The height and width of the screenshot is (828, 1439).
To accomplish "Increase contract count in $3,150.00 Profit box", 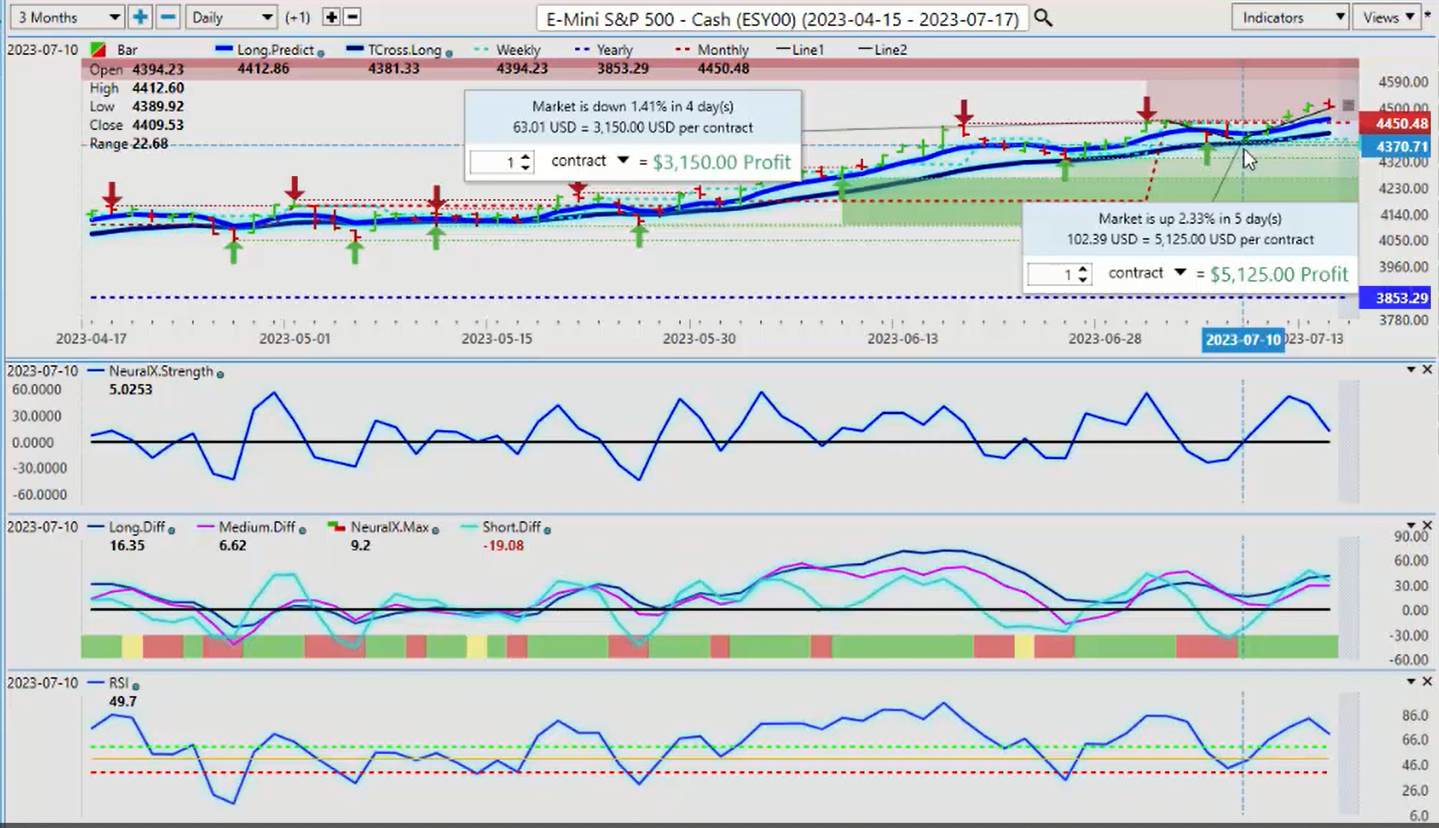I will pyautogui.click(x=527, y=157).
